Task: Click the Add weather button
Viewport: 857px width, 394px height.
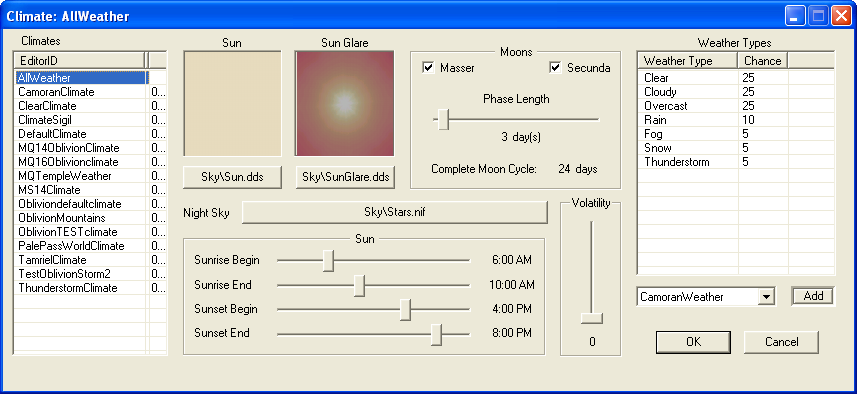Action: click(813, 296)
